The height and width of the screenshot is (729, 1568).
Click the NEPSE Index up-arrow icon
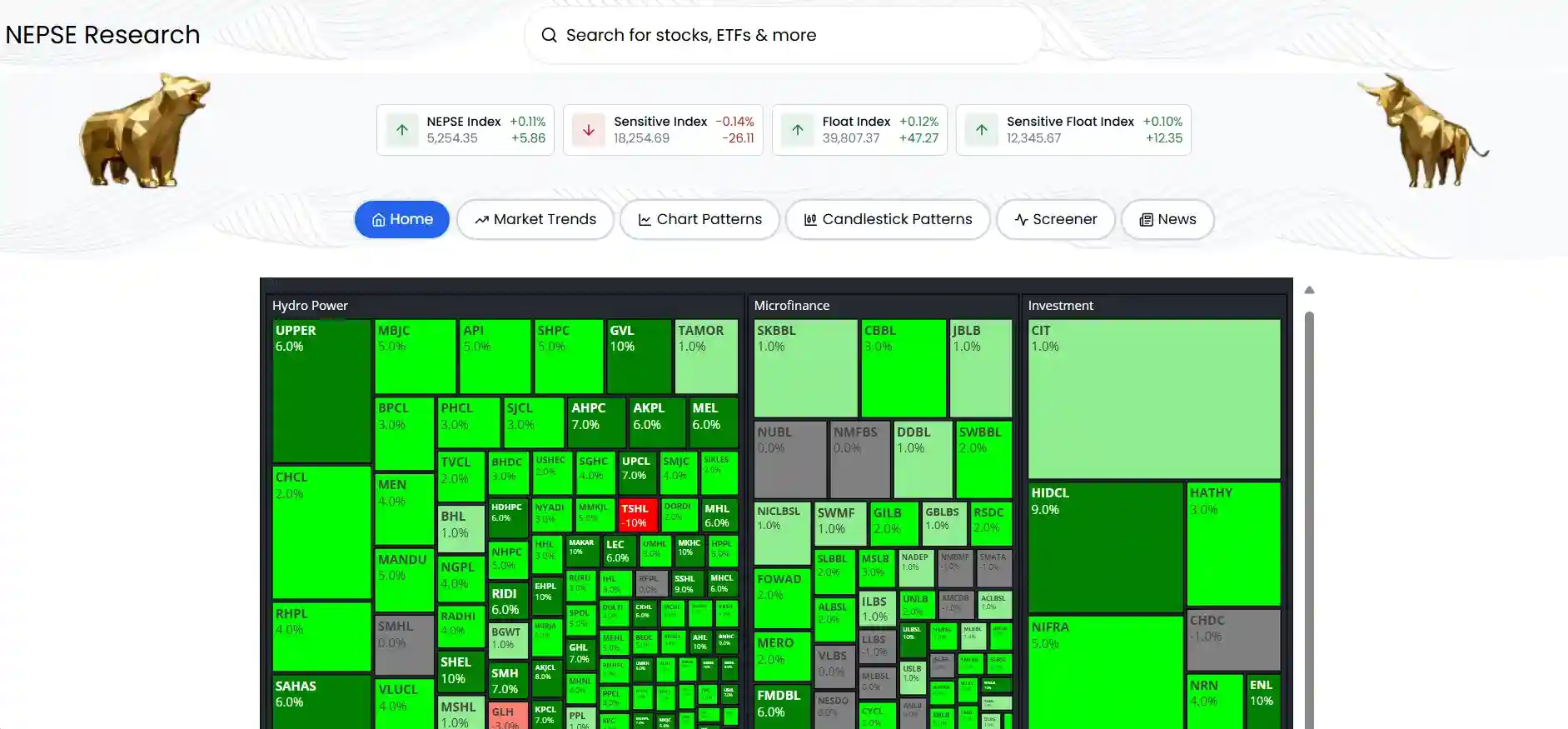click(402, 130)
